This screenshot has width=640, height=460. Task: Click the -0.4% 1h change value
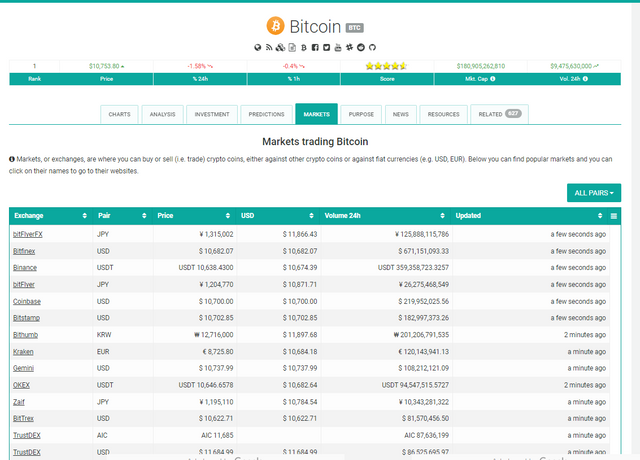[291, 66]
